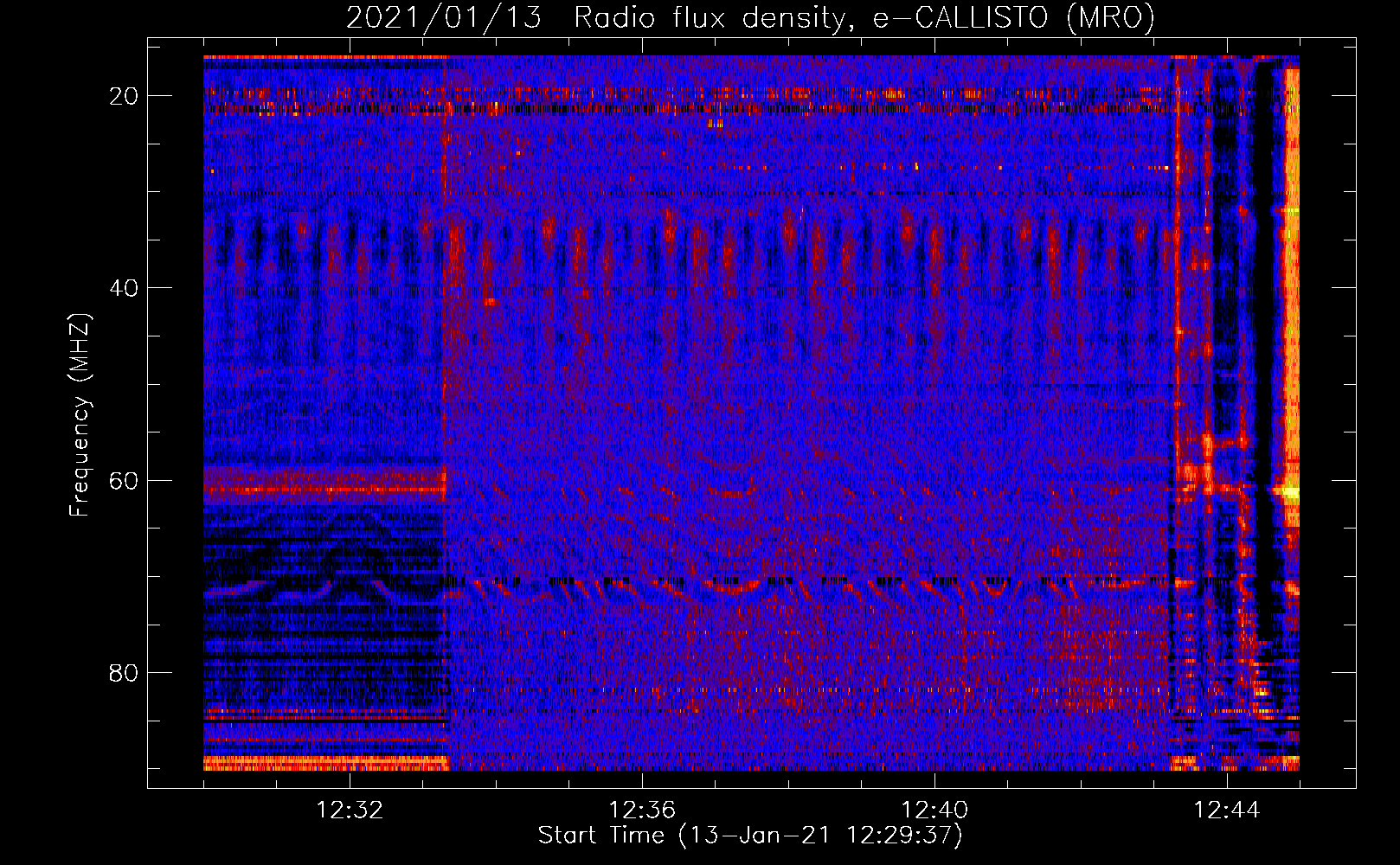
Task: Click the 60 MHz frequency tick label
Action: pos(124,480)
